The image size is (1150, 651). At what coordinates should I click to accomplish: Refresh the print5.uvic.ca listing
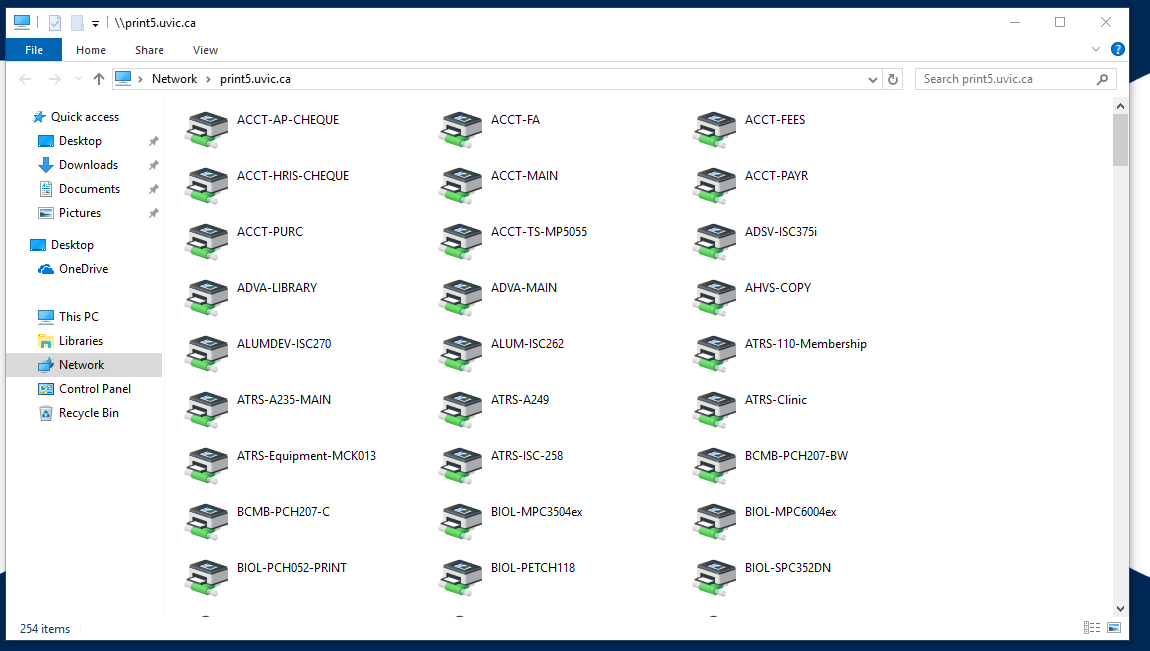[893, 79]
